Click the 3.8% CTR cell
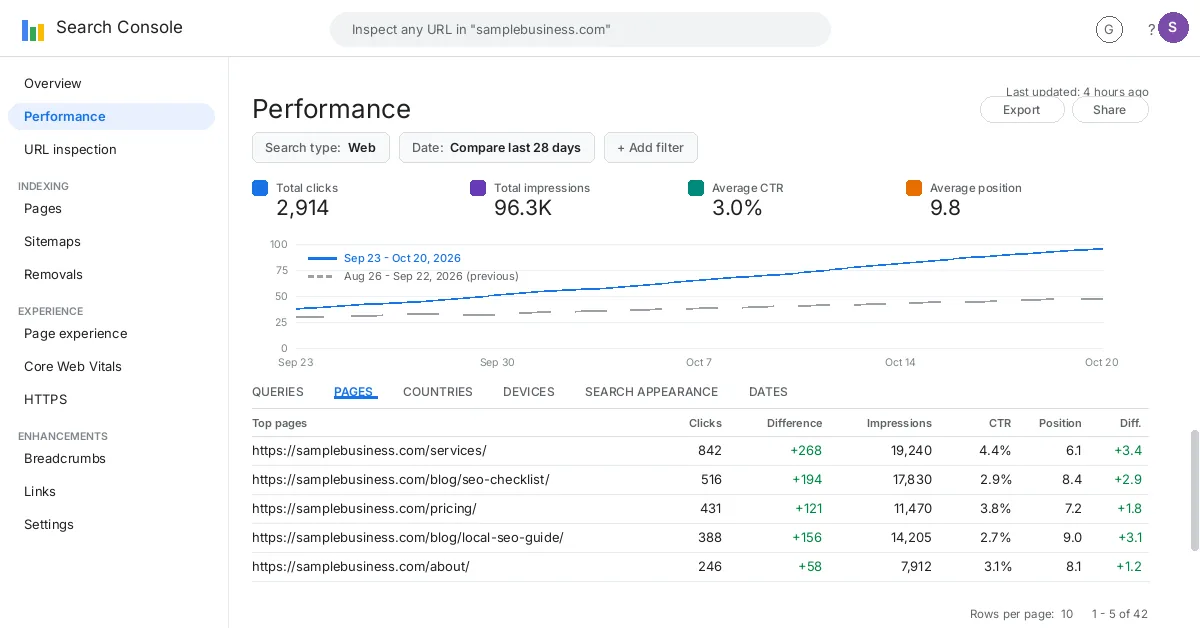The image size is (1200, 628). pyautogui.click(x=996, y=509)
